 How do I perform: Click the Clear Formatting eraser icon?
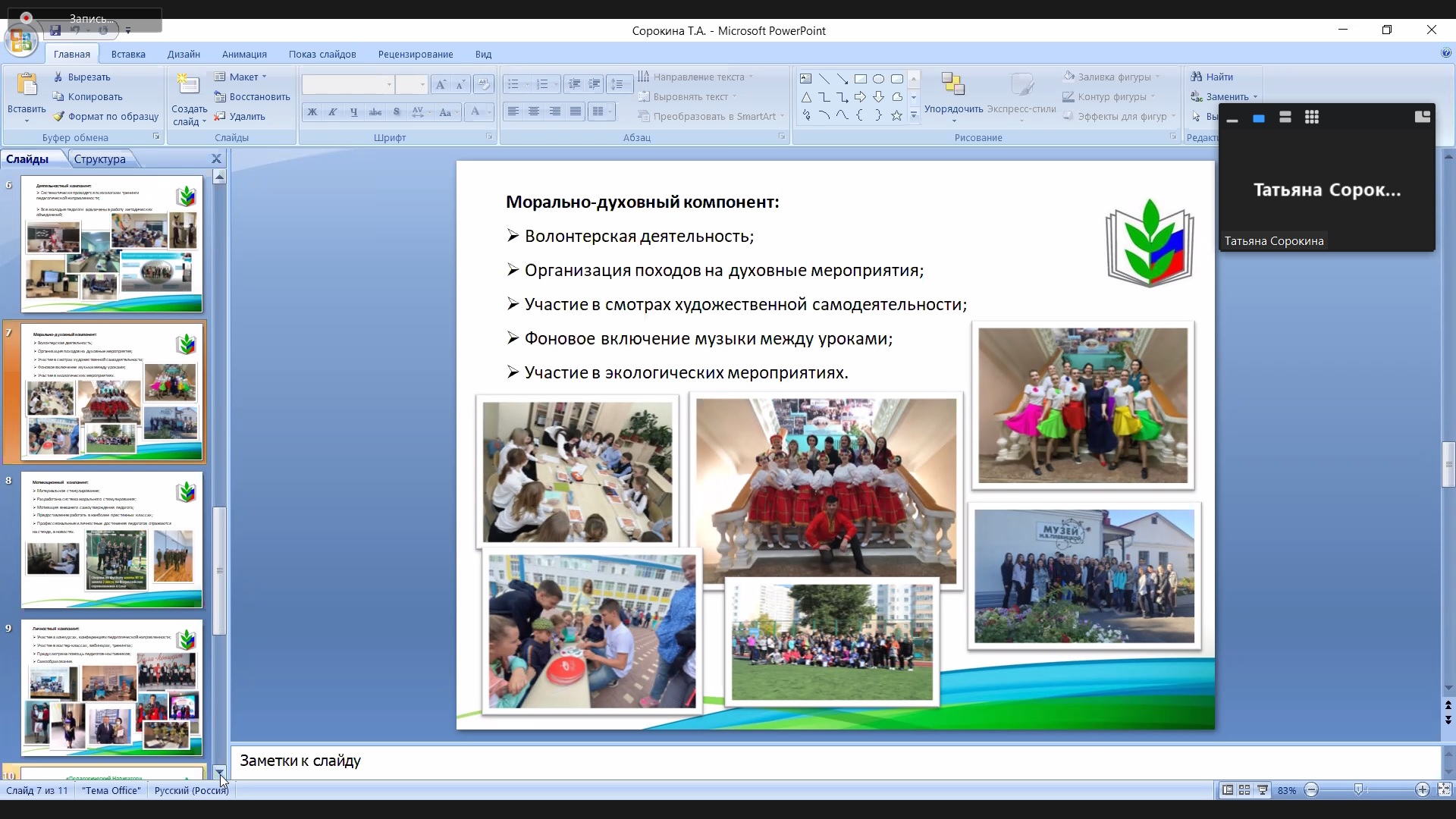483,84
